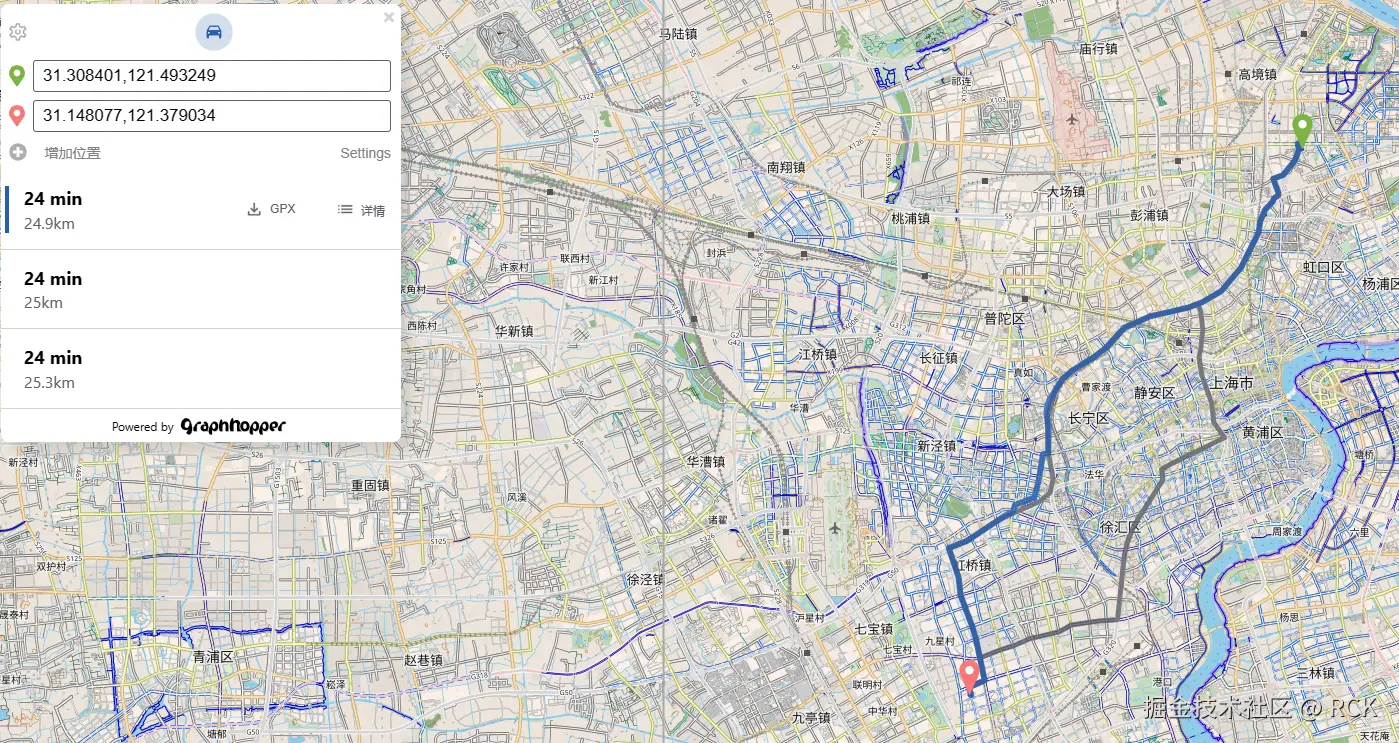The width and height of the screenshot is (1399, 743).
Task: Click the 江桥镇 map label
Action: pos(816,355)
